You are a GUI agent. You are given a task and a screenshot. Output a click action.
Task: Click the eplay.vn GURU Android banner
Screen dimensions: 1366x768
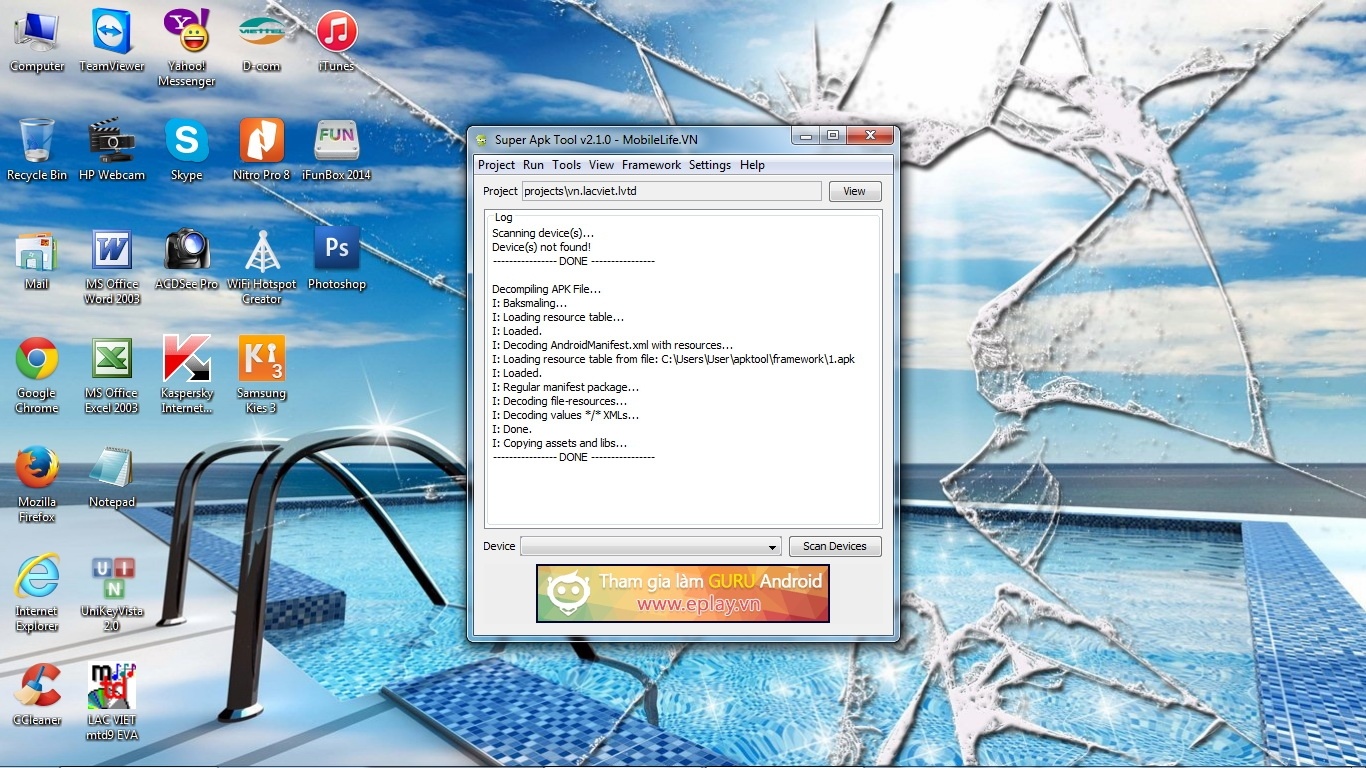[x=683, y=593]
